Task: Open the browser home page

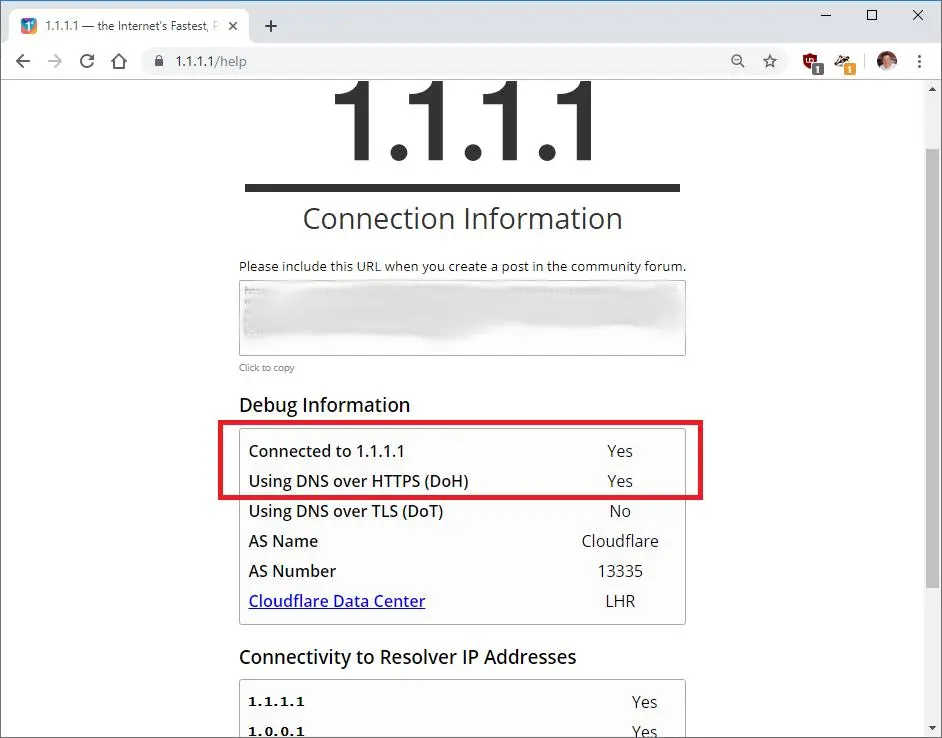Action: click(x=119, y=61)
